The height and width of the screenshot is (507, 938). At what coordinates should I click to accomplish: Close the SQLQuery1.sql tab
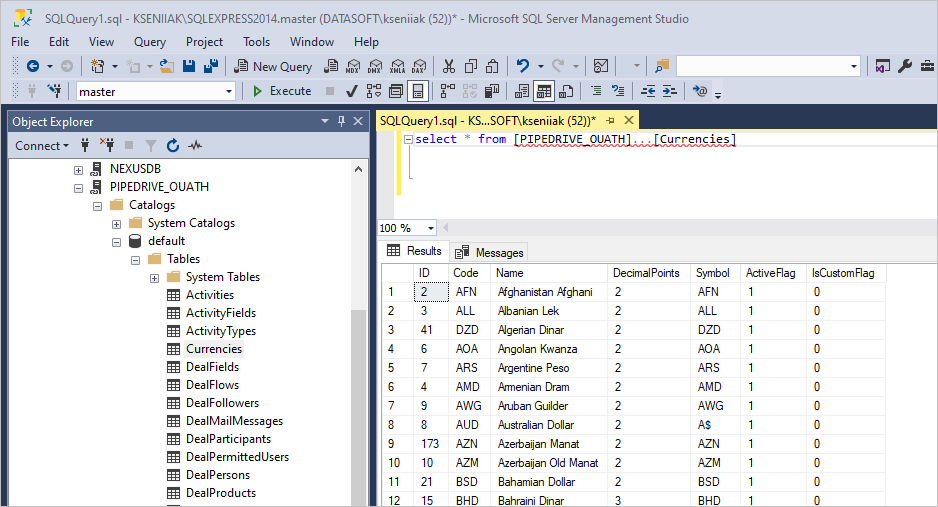click(629, 120)
